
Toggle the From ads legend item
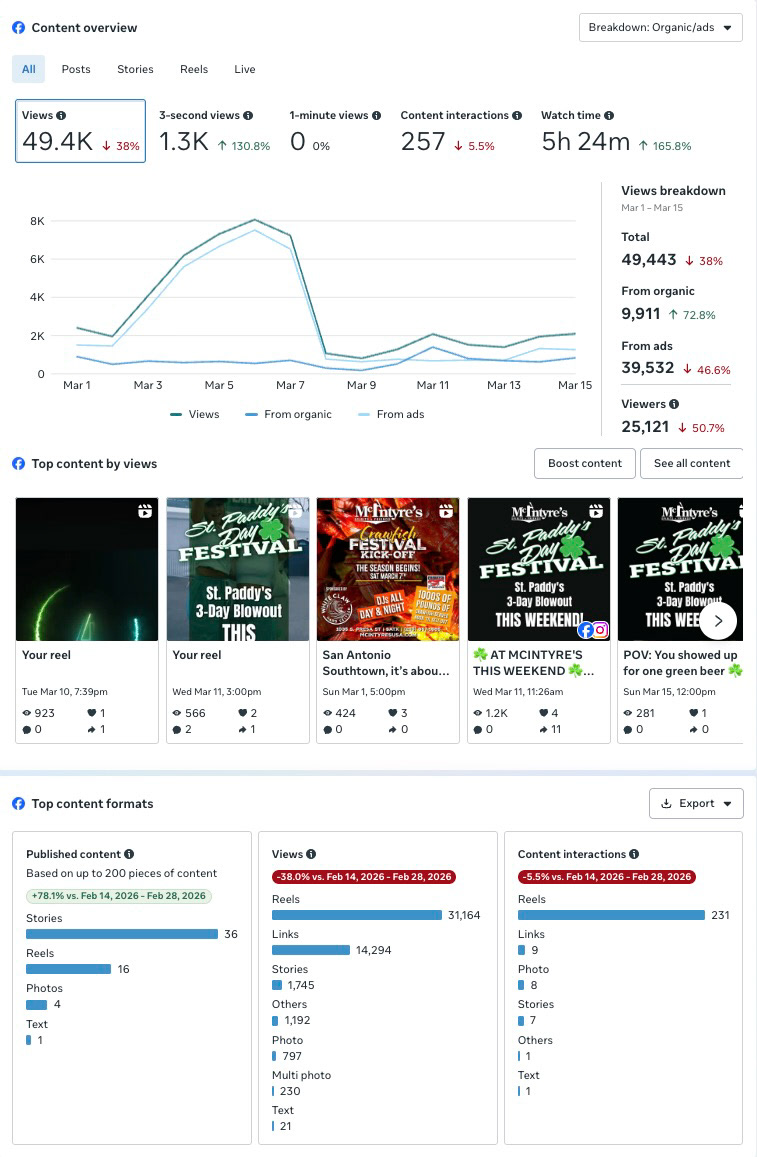tap(391, 414)
